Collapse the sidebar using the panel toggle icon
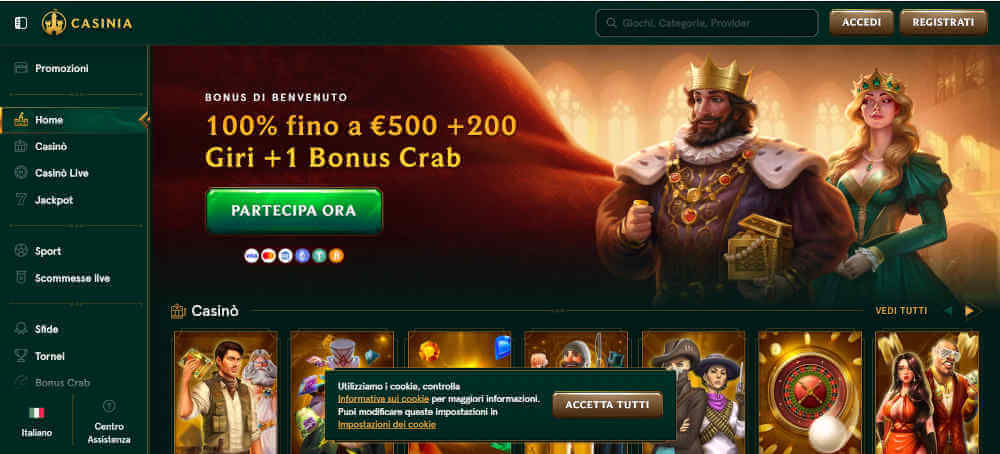 (x=20, y=23)
